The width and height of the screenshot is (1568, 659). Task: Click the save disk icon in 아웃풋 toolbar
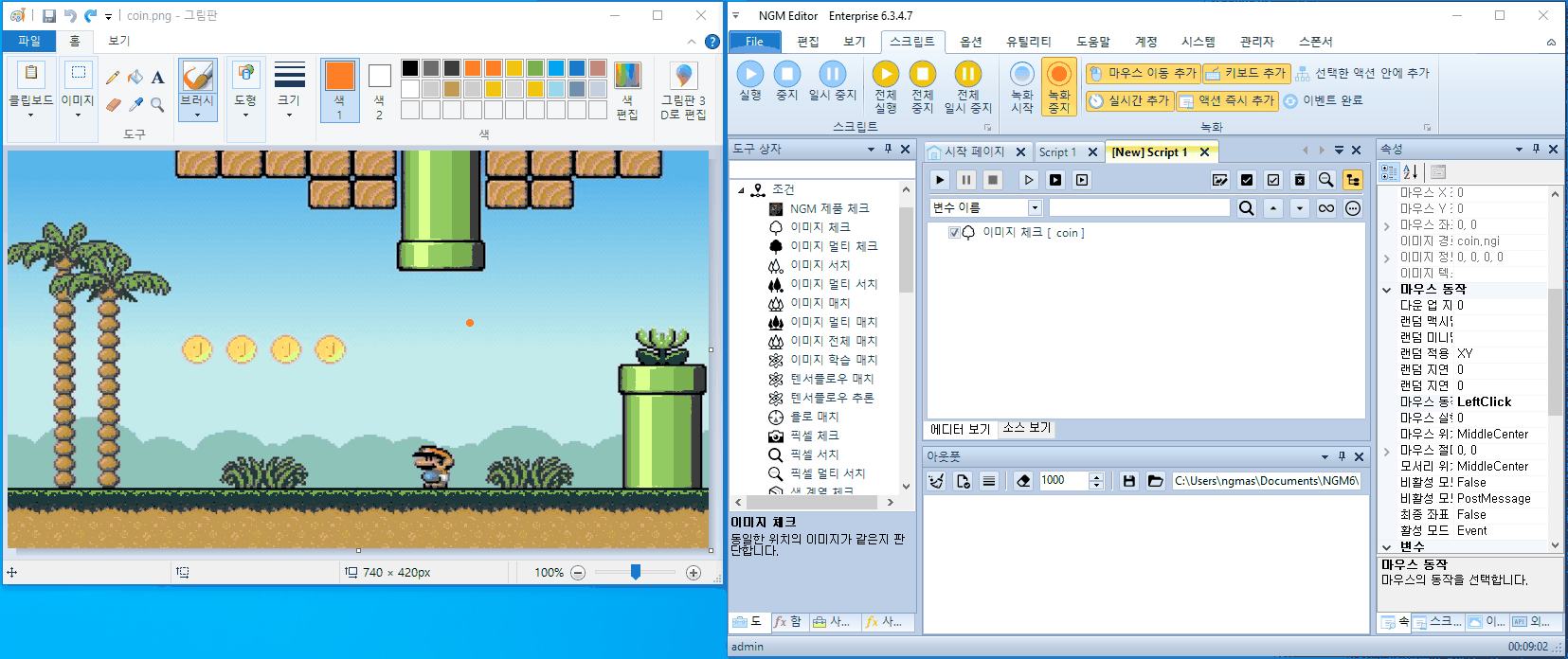pos(1129,481)
